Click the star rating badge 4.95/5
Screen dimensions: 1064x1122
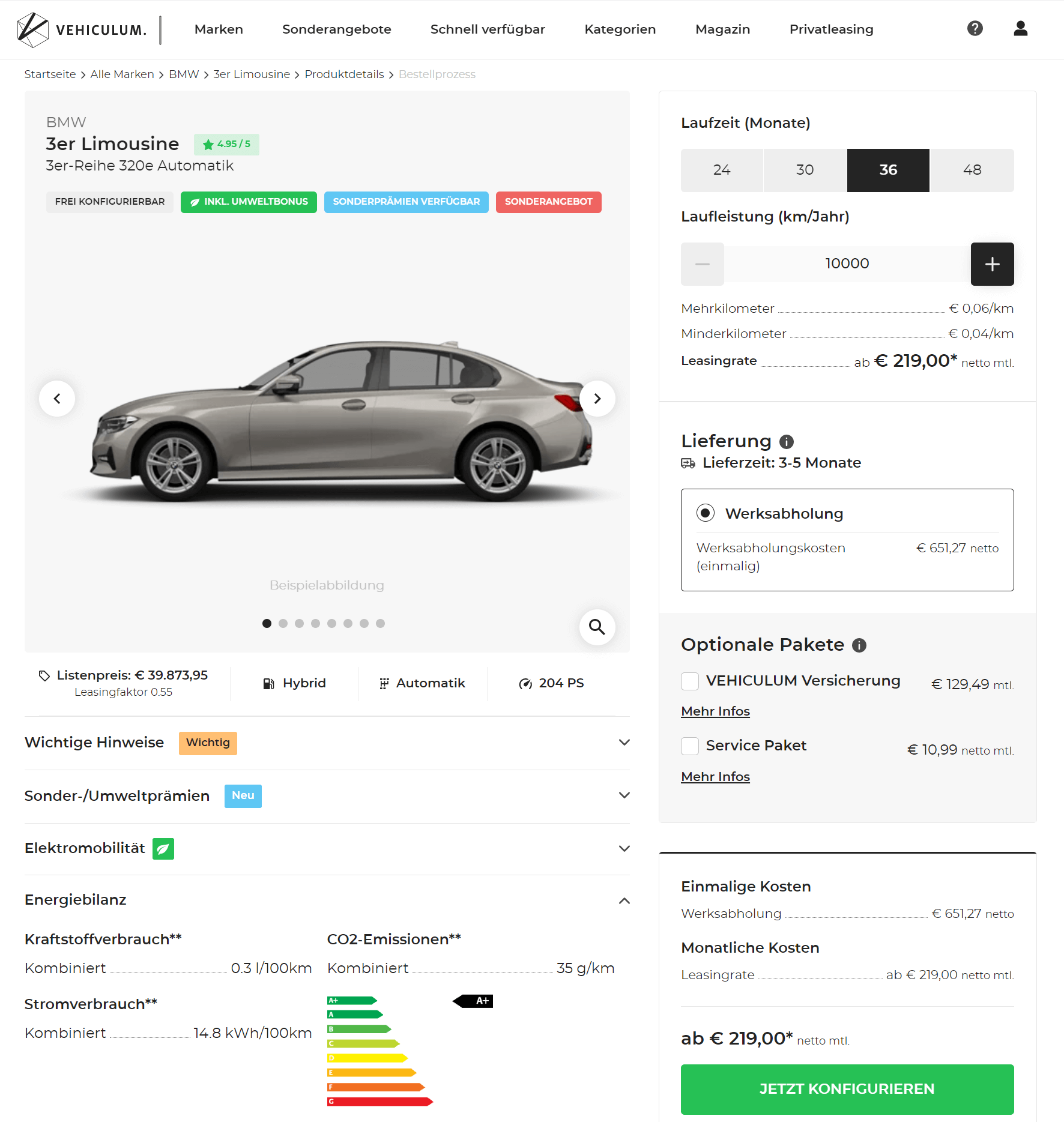click(x=226, y=145)
